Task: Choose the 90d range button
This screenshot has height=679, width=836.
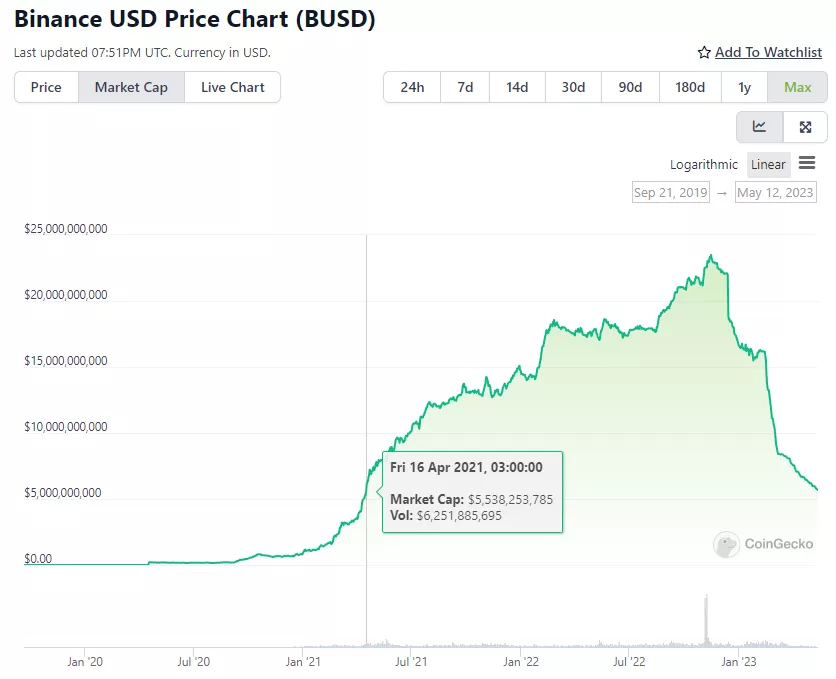Action: tap(630, 87)
